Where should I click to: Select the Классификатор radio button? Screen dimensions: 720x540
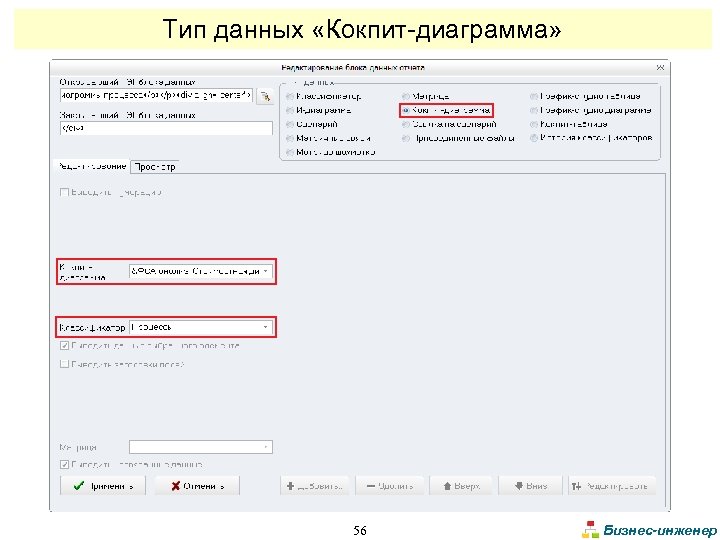pyautogui.click(x=290, y=96)
